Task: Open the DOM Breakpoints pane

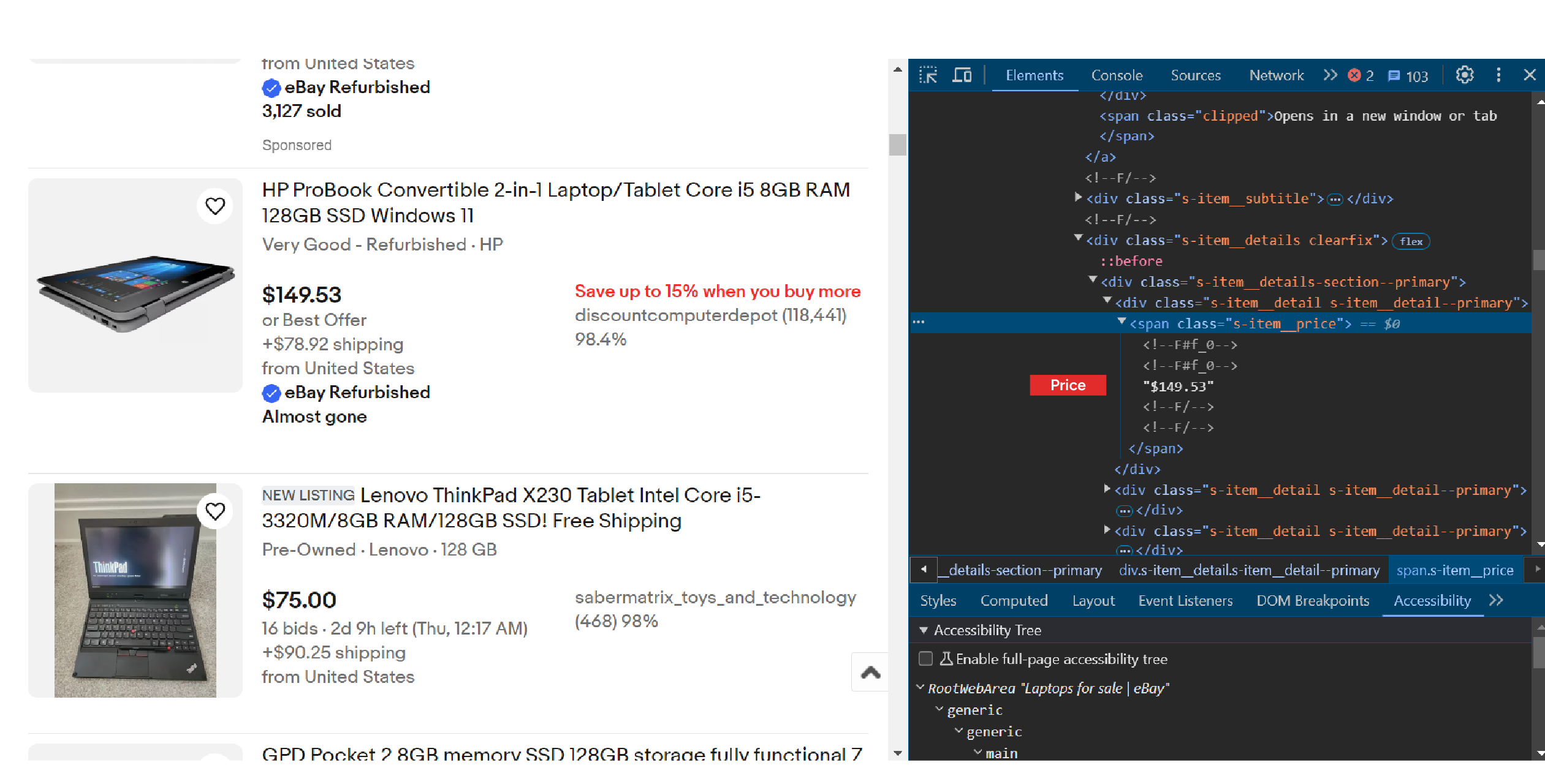Action: pos(1313,601)
